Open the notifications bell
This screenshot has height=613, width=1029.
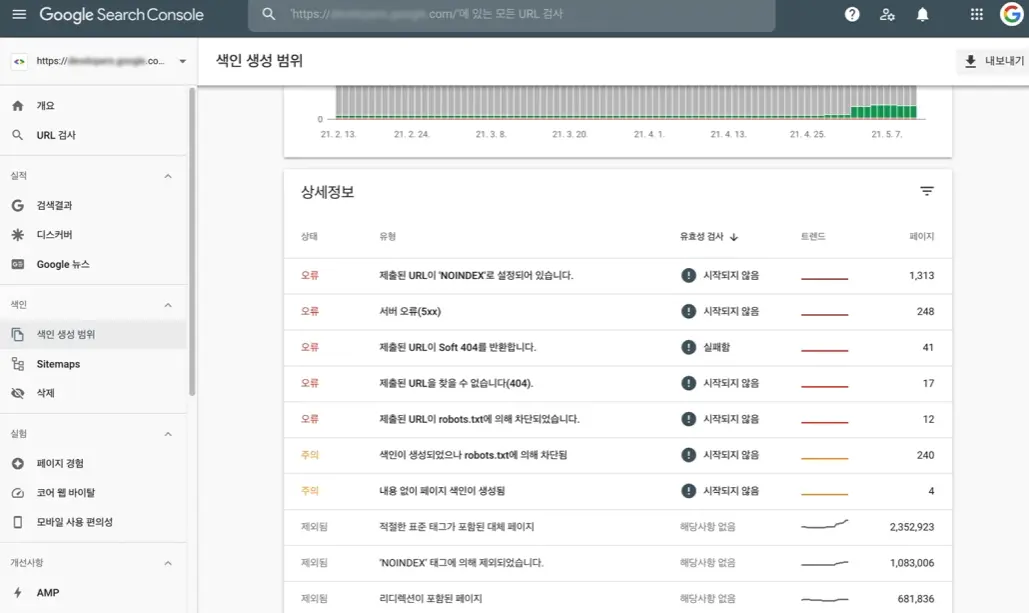(x=921, y=14)
